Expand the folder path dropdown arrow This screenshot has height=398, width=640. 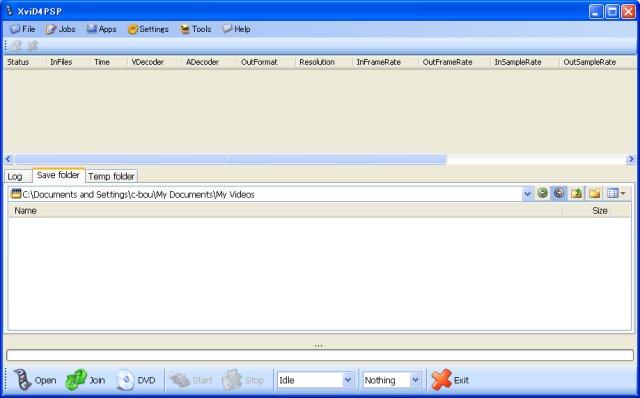(527, 194)
